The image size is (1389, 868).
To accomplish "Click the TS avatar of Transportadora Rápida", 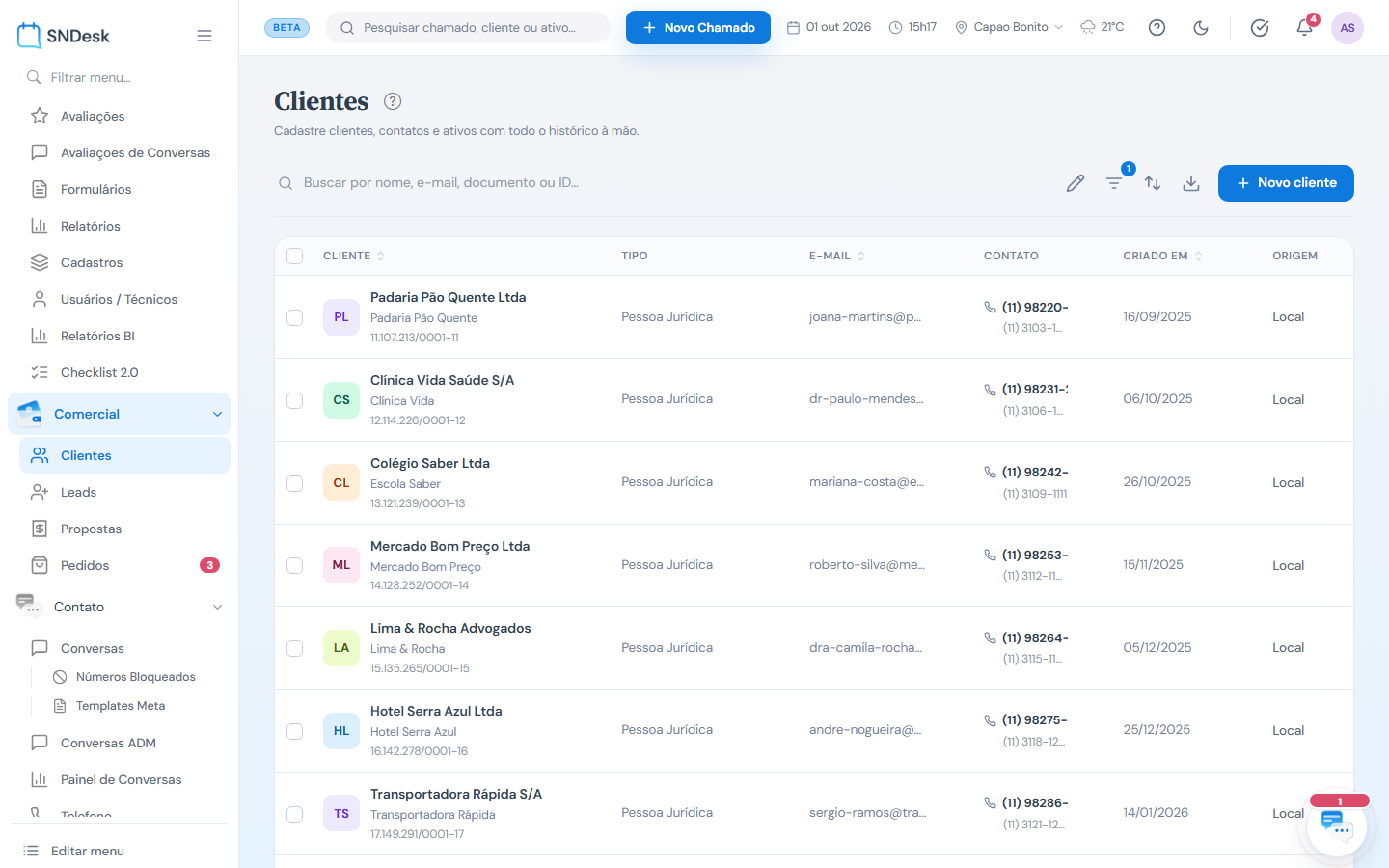I will [341, 814].
